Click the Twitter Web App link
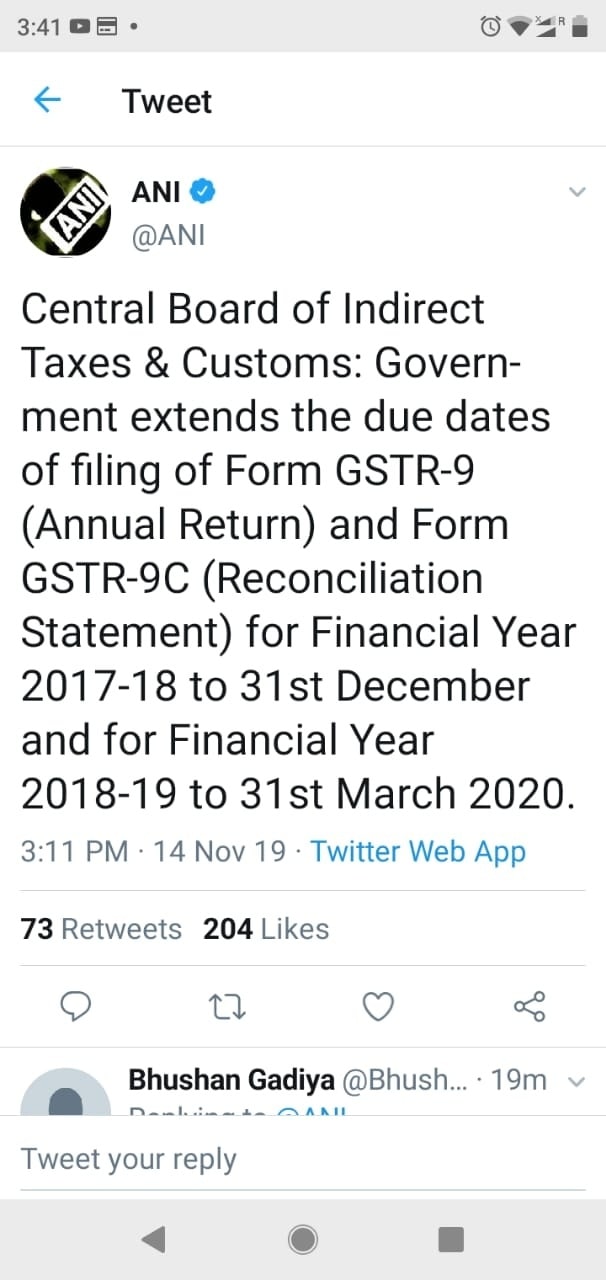This screenshot has height=1280, width=606. 417,851
